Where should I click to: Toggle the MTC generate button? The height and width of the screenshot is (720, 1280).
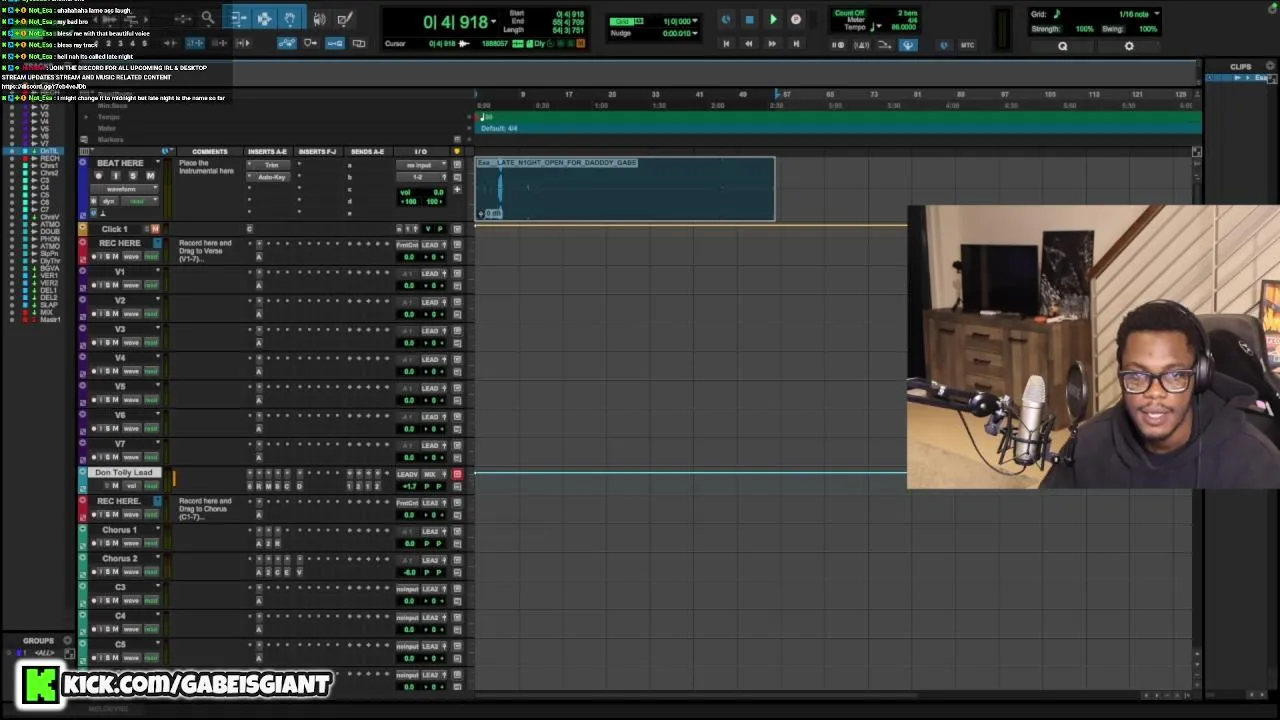pyautogui.click(x=967, y=45)
